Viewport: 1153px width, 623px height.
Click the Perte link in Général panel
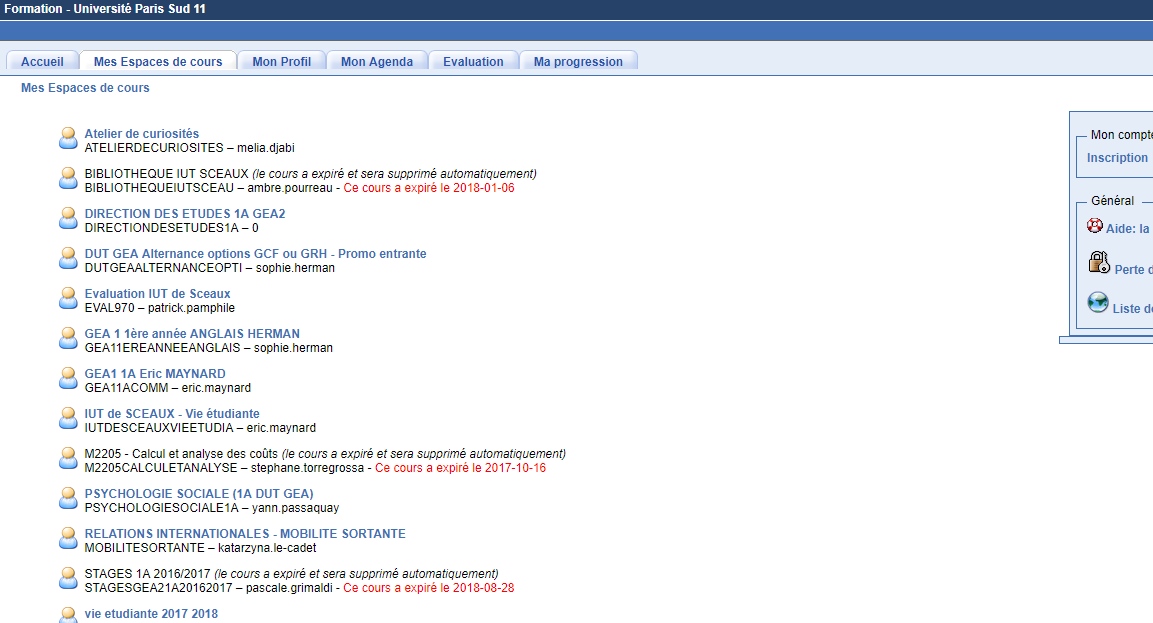tap(1133, 270)
